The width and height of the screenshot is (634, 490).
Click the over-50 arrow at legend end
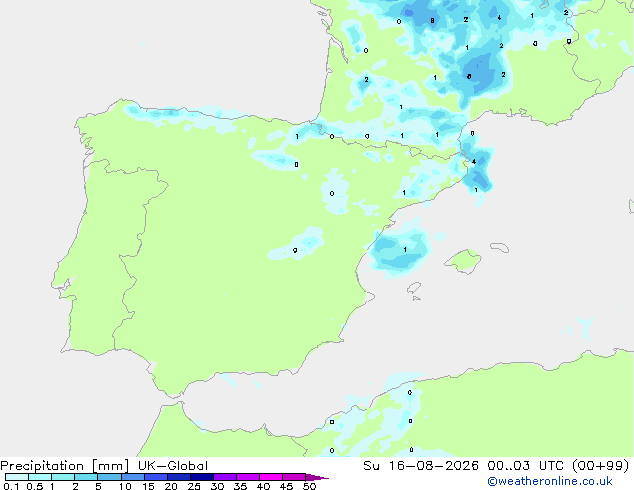pos(317,477)
